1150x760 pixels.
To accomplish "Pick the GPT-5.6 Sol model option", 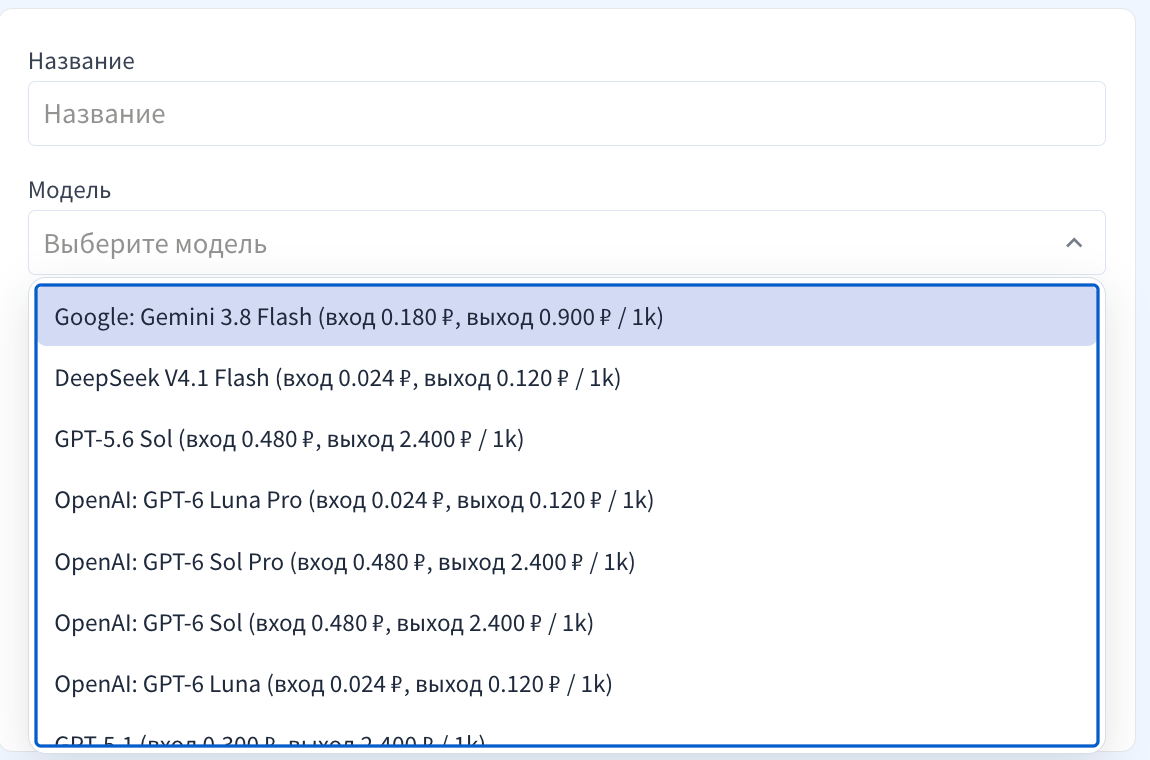I will click(x=566, y=439).
